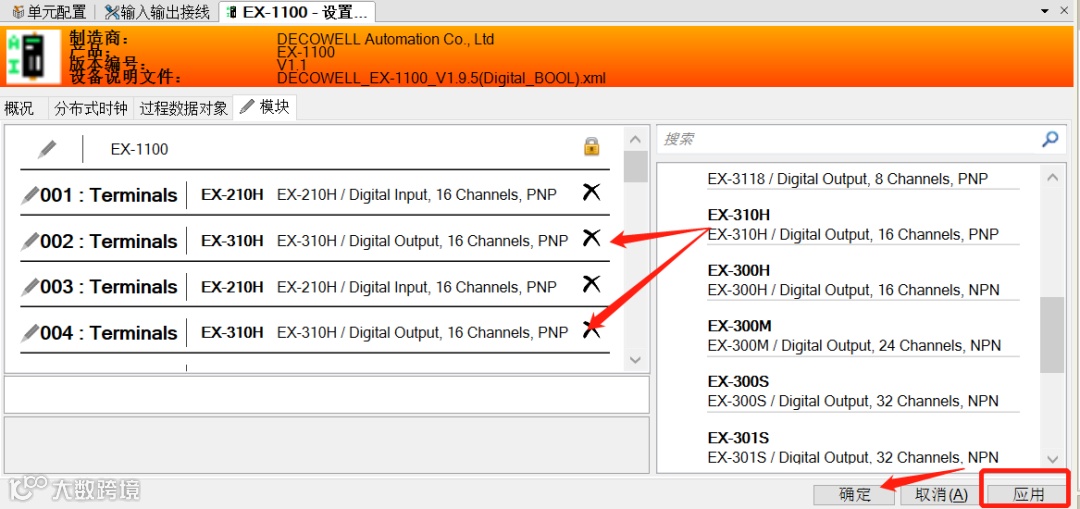The width and height of the screenshot is (1080, 509).
Task: Click the pencil icon beside EX-1100 header
Action: (47, 148)
